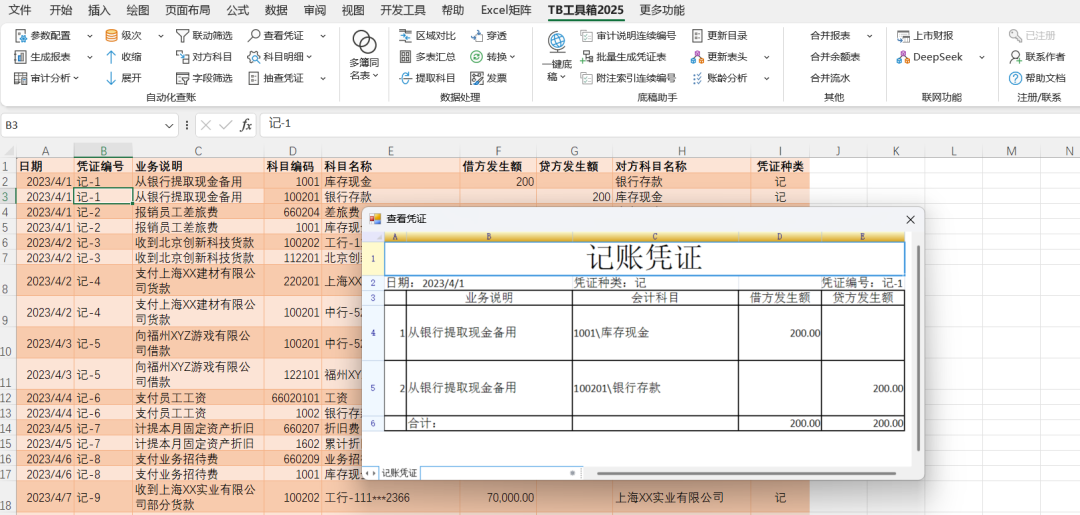The height and width of the screenshot is (515, 1080).
Task: Click the 字段筛选 icon
Action: coord(182,78)
